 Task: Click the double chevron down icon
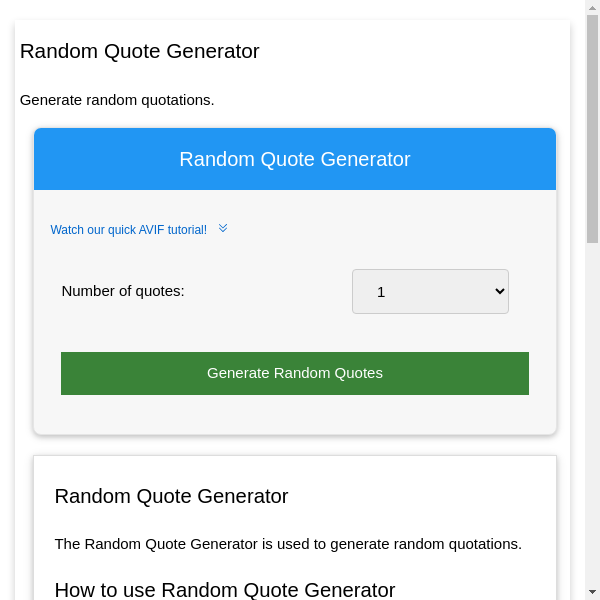(223, 228)
